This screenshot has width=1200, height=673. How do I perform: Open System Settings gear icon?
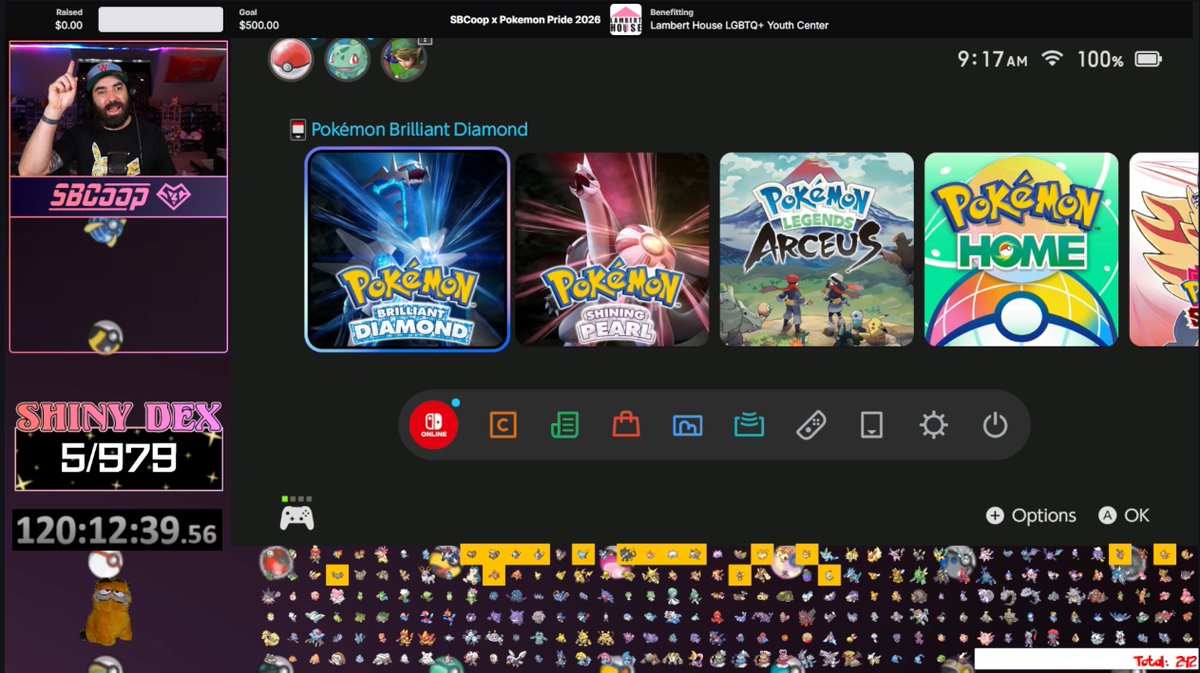click(933, 426)
